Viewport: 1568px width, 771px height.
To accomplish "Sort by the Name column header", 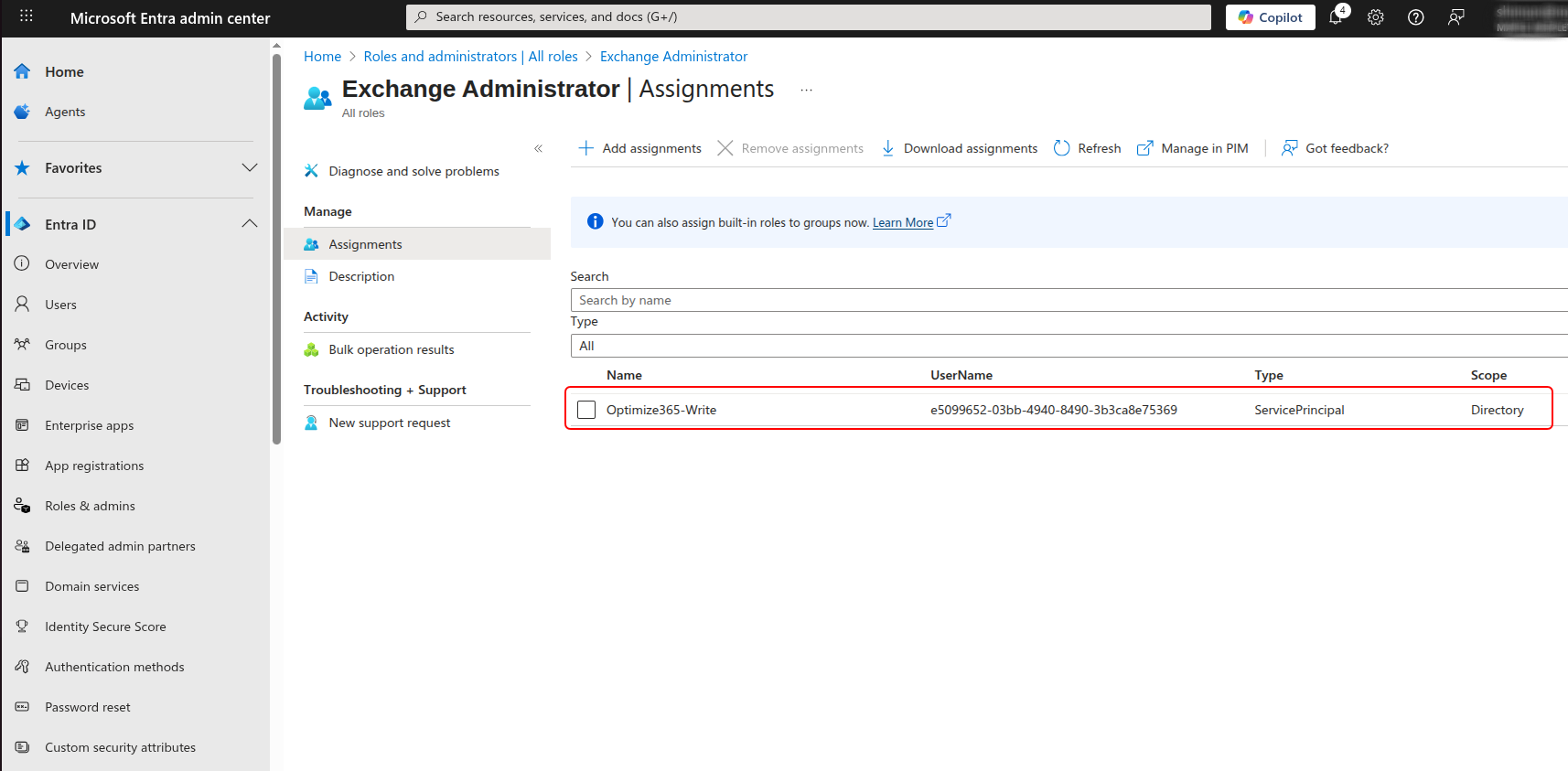I will click(x=624, y=375).
